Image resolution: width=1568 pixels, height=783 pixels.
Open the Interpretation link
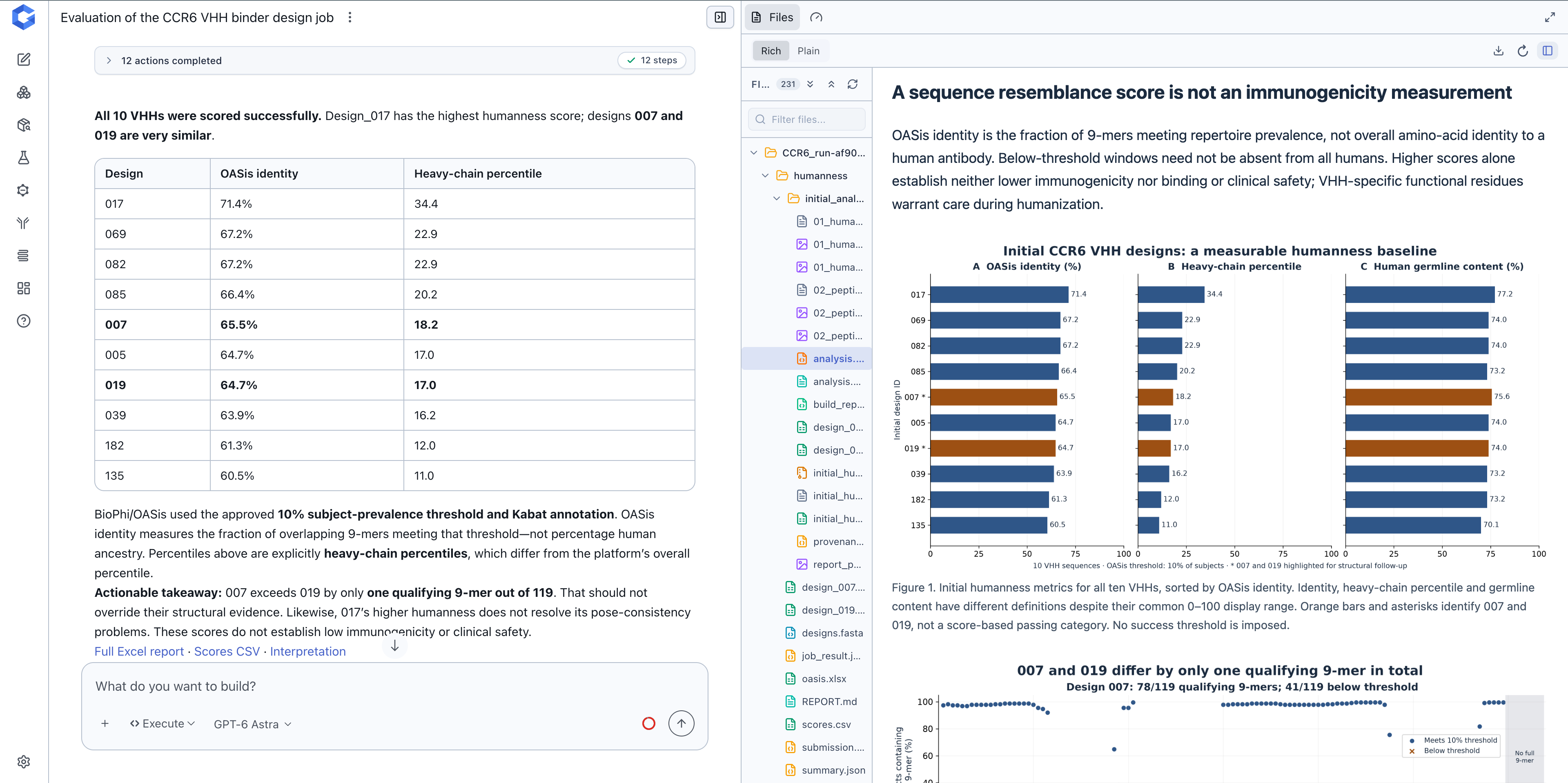(x=307, y=651)
